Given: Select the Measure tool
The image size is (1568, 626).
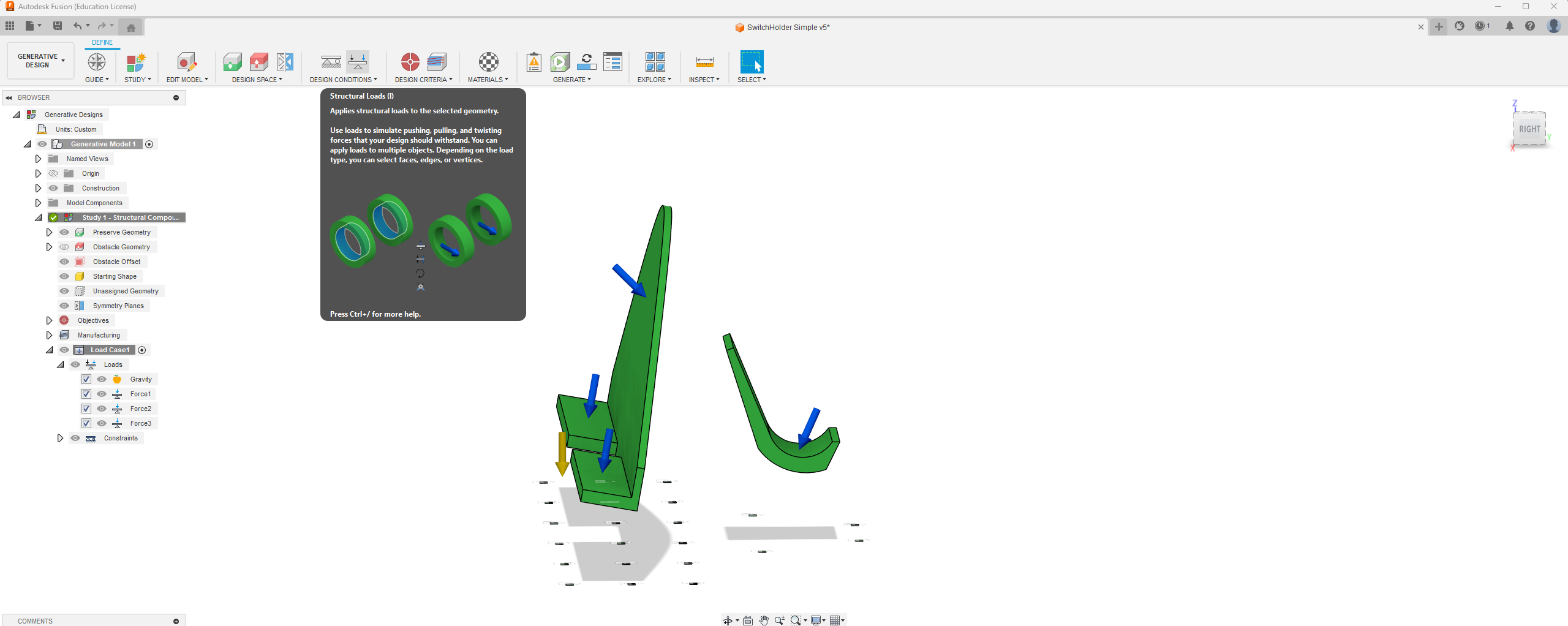Looking at the screenshot, I should pos(704,62).
